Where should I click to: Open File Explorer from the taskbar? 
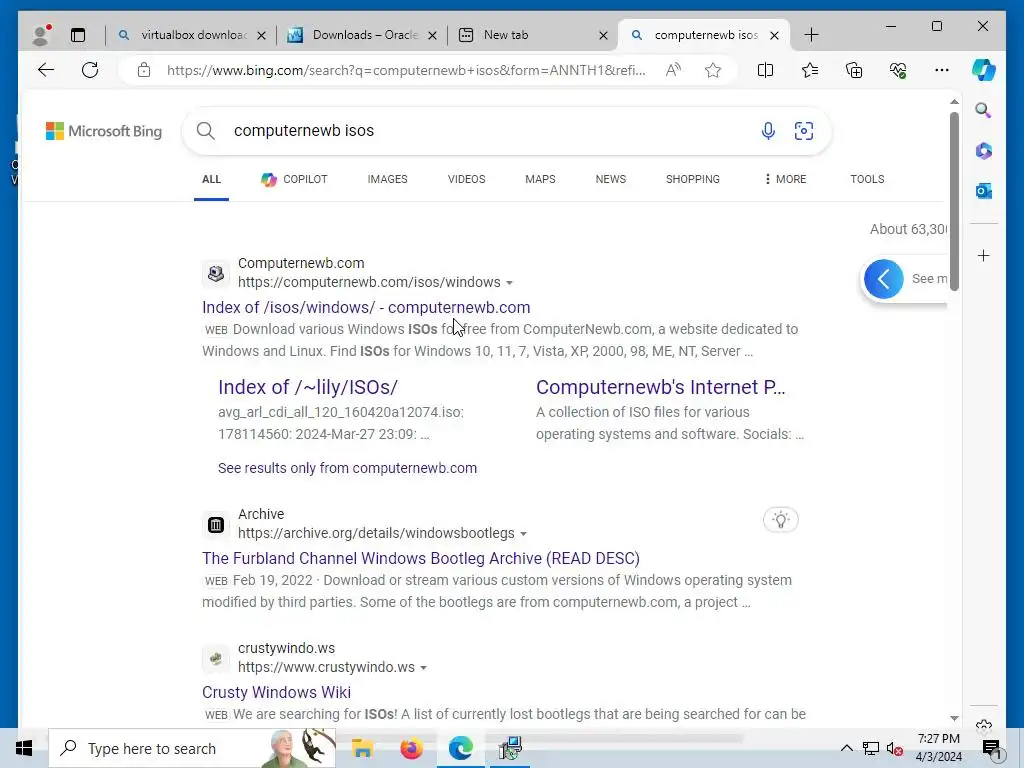click(x=362, y=748)
